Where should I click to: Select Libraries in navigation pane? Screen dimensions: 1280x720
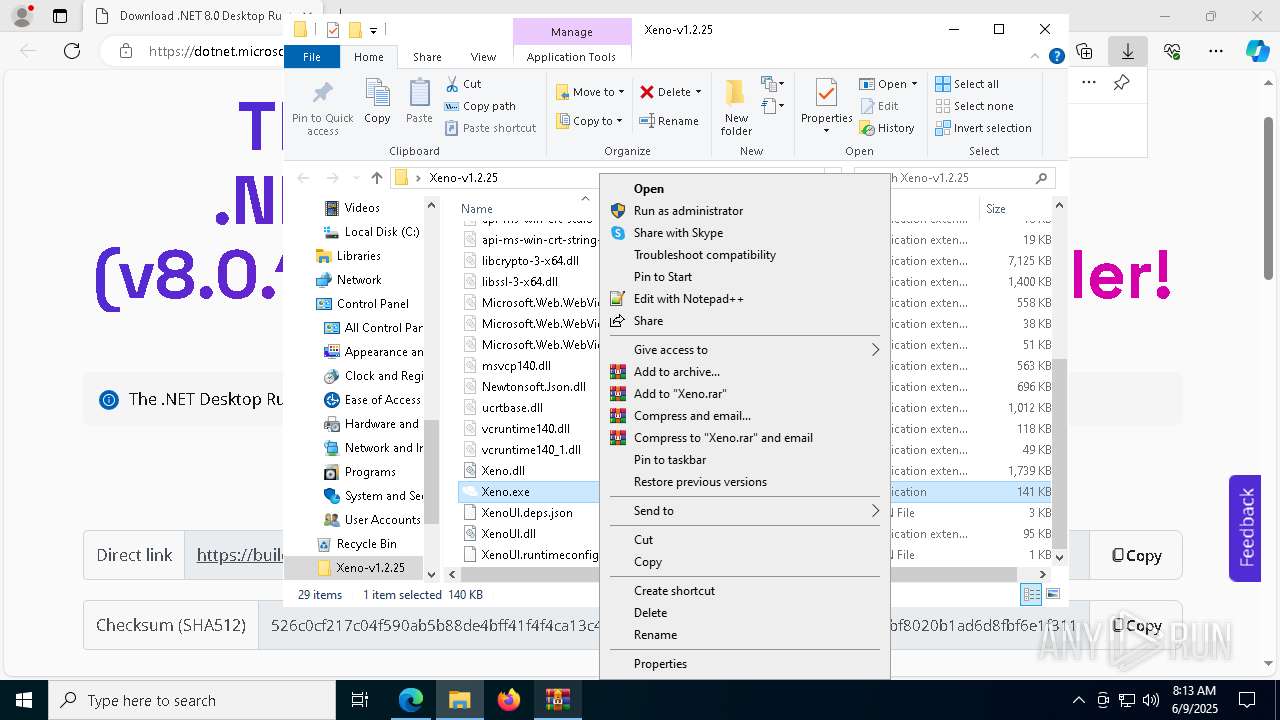click(x=358, y=256)
